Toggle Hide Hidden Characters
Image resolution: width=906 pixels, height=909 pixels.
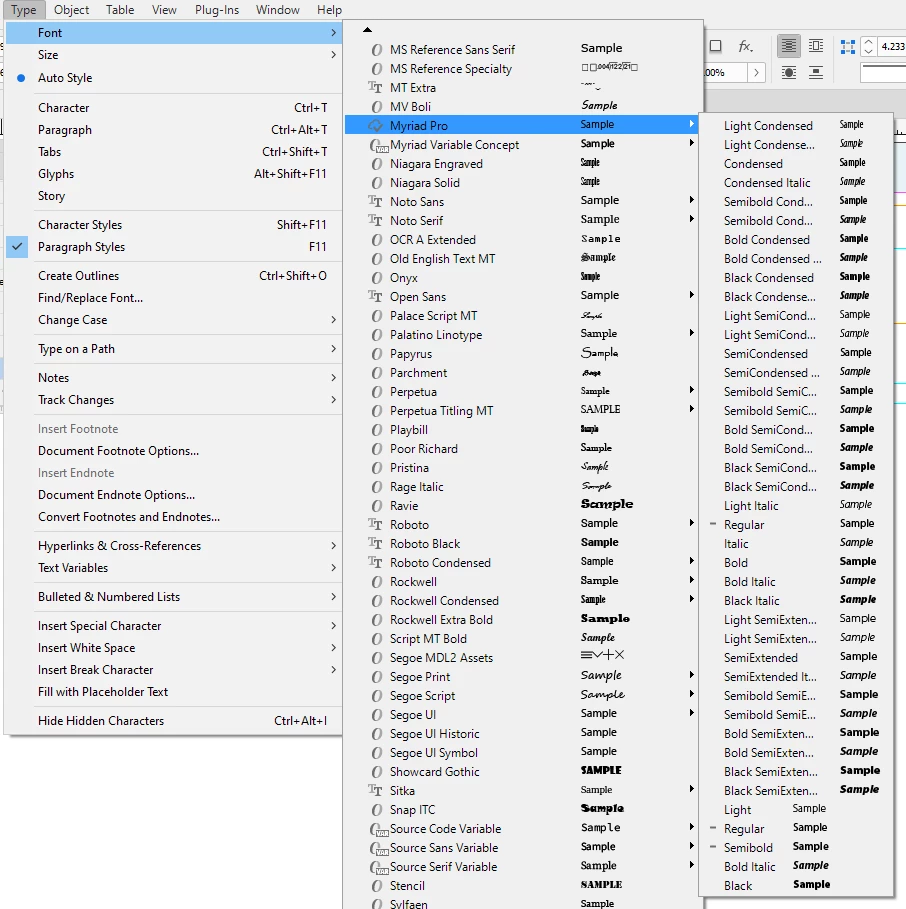[x=173, y=721]
